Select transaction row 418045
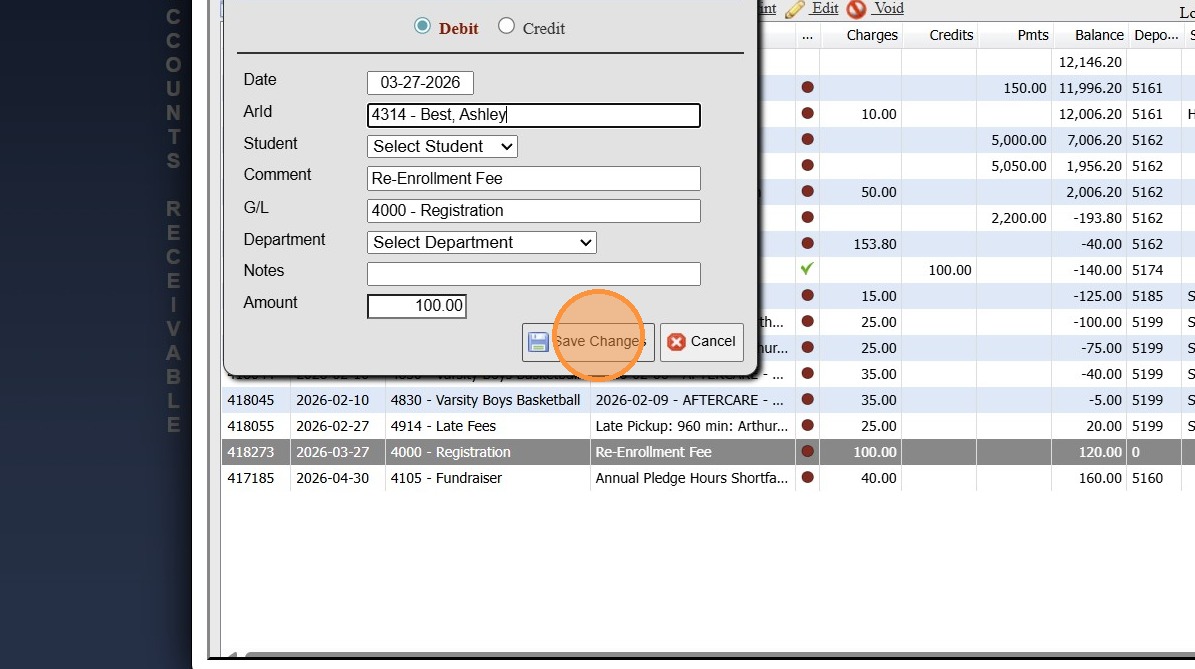 tap(708, 400)
